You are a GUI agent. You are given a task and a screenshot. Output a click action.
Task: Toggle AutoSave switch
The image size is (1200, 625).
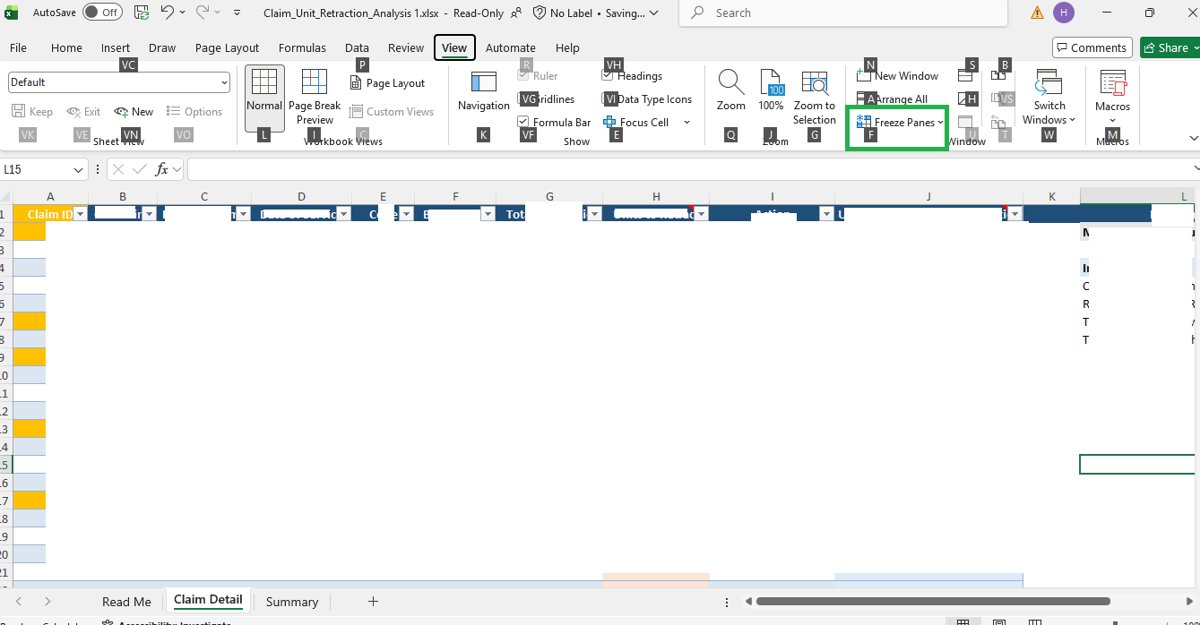(102, 13)
